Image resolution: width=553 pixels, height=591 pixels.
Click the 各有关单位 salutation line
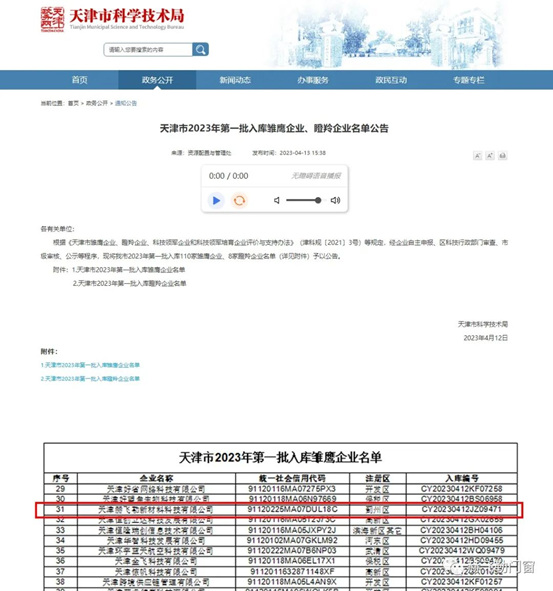coord(57,229)
